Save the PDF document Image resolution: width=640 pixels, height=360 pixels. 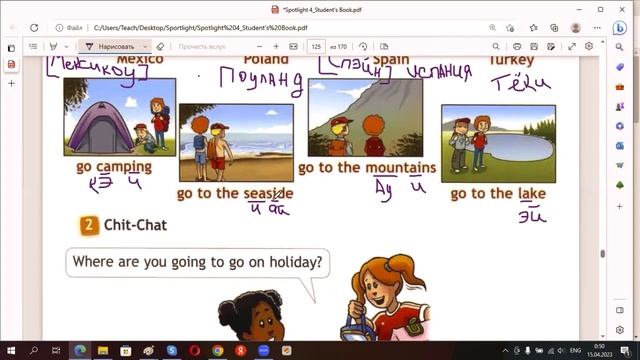534,47
